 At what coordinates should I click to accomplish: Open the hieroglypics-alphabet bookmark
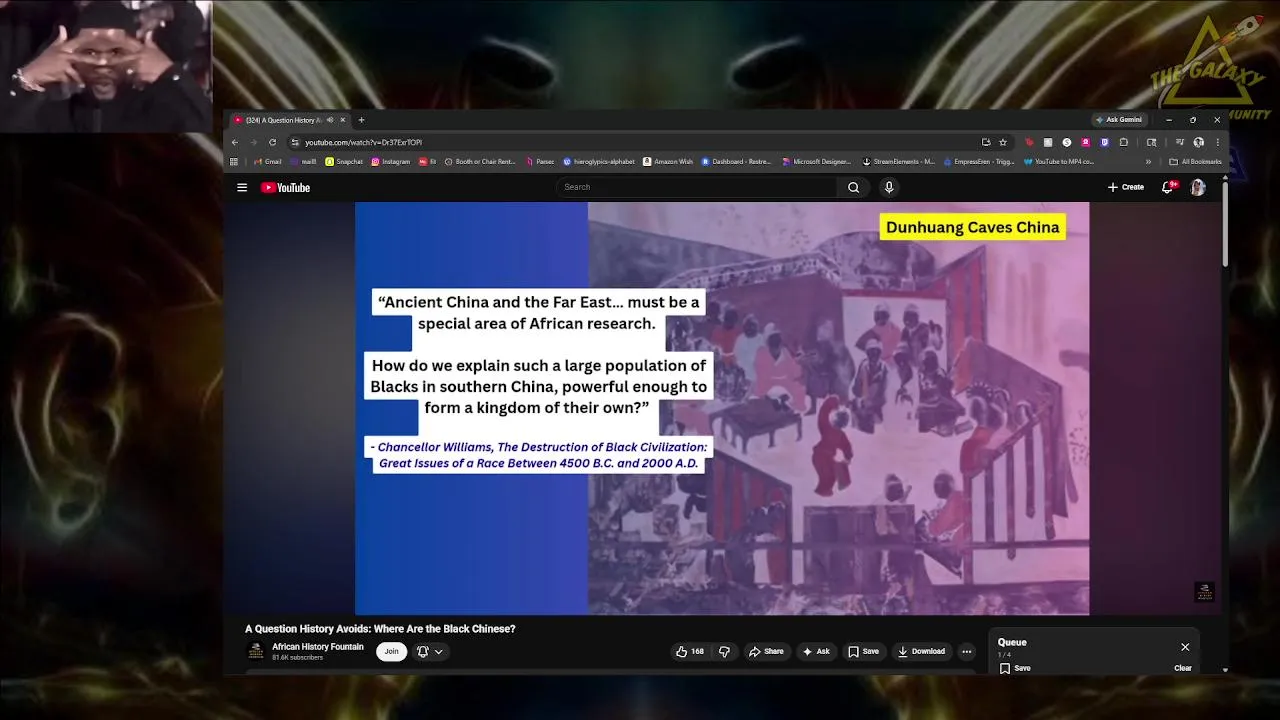click(x=599, y=161)
